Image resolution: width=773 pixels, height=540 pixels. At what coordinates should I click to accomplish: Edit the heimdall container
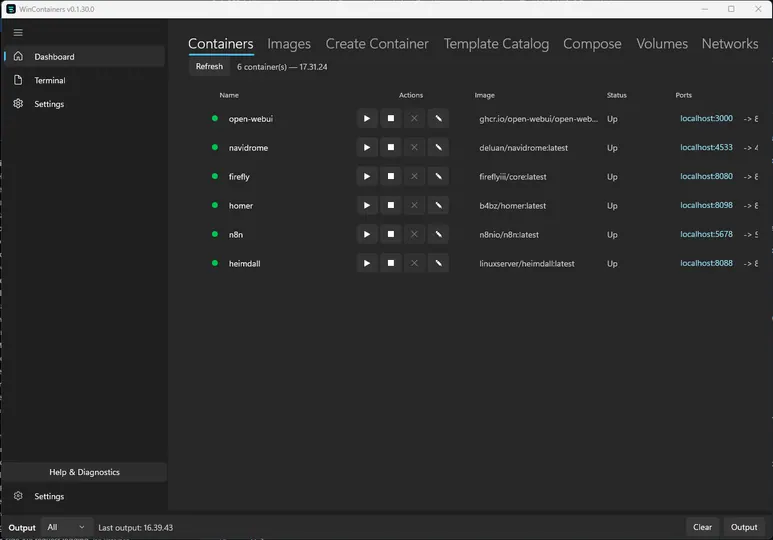[438, 263]
